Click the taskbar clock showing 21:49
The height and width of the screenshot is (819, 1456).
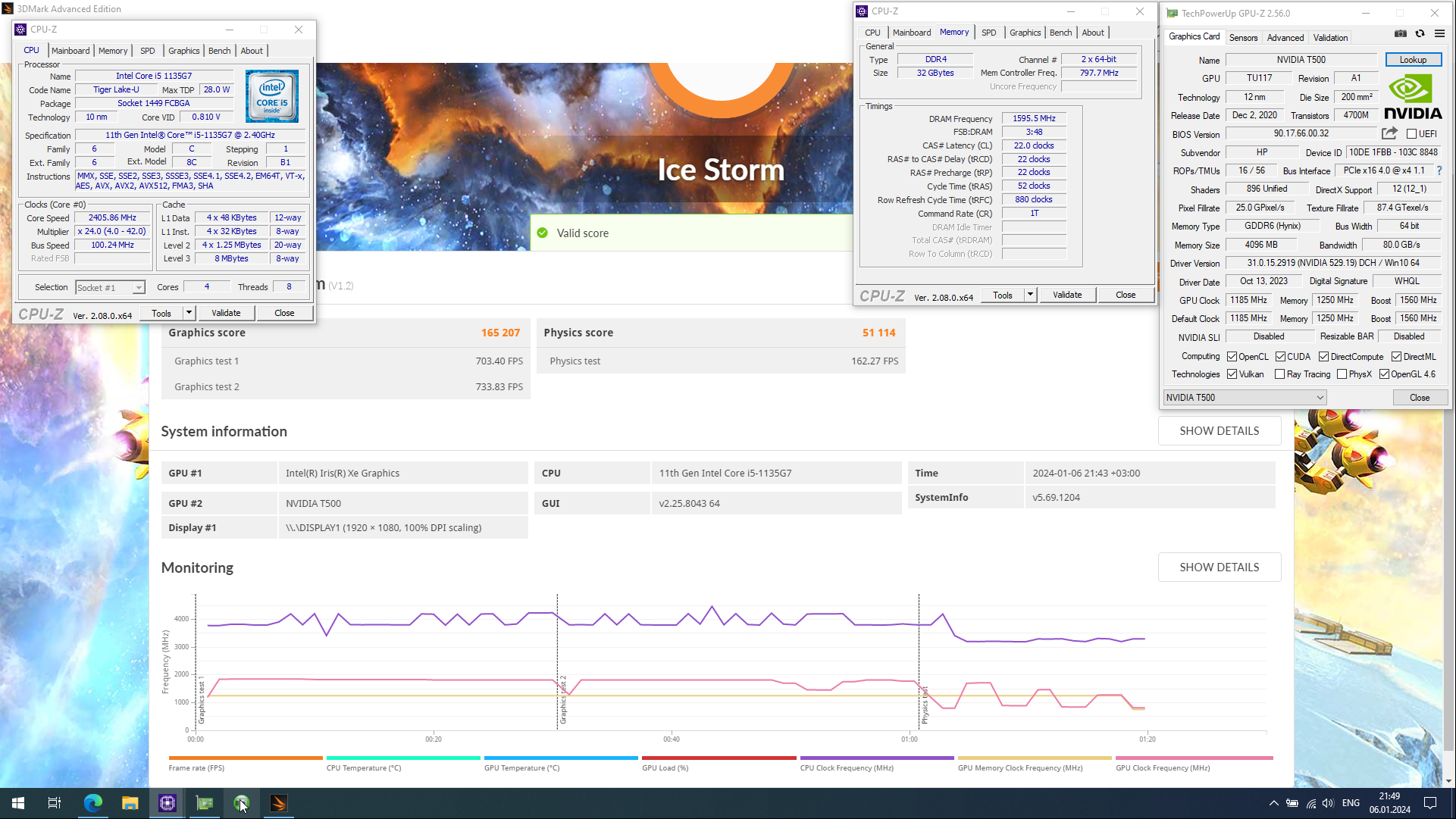(x=1389, y=803)
